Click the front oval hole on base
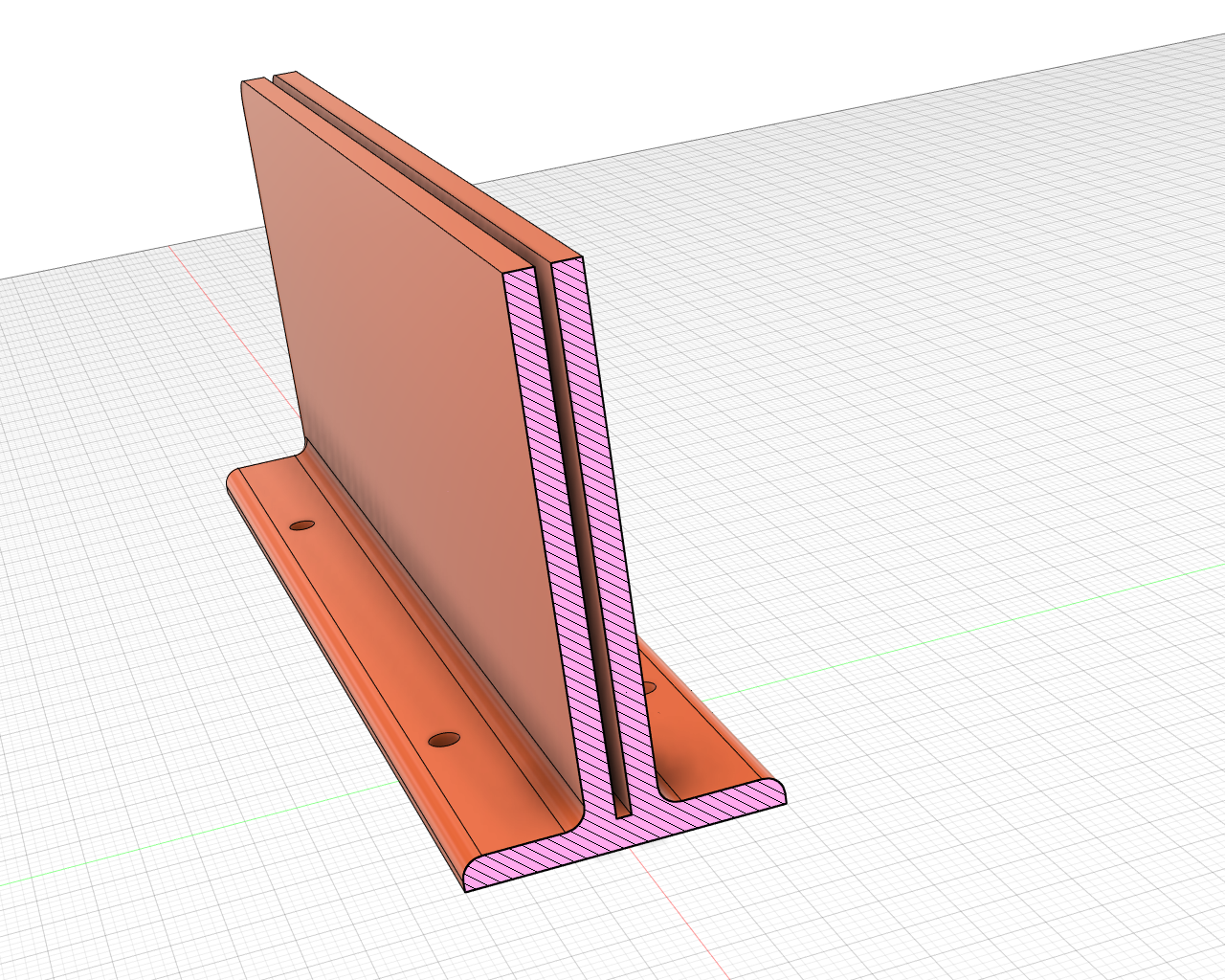This screenshot has width=1225, height=980. pos(445,739)
